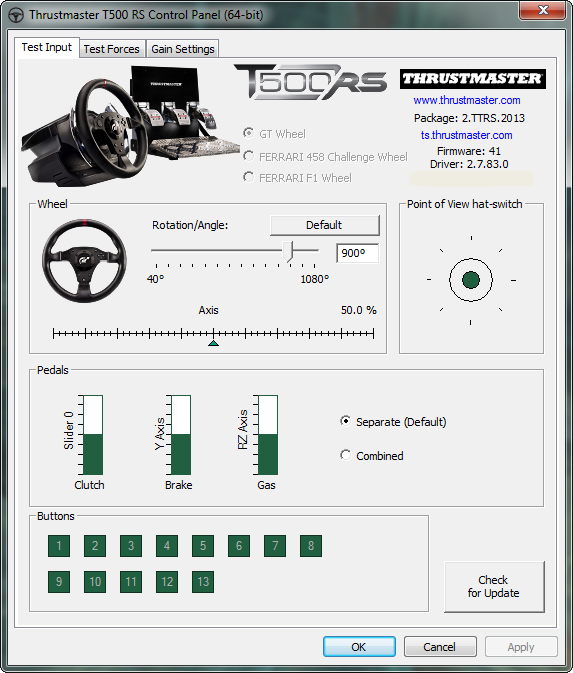Click the green axis position triangle marker
This screenshot has height=673, width=573.
[213, 343]
